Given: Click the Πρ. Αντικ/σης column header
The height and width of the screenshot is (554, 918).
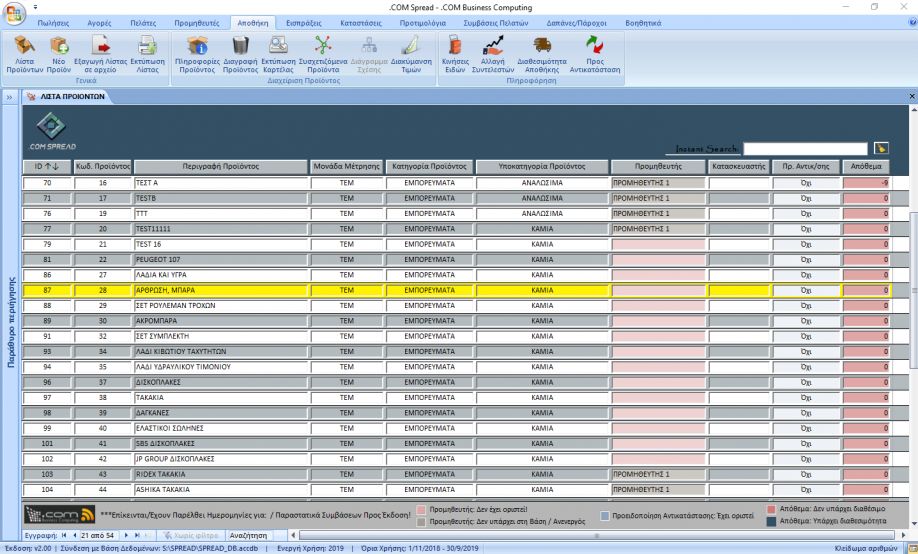Looking at the screenshot, I should [x=806, y=166].
